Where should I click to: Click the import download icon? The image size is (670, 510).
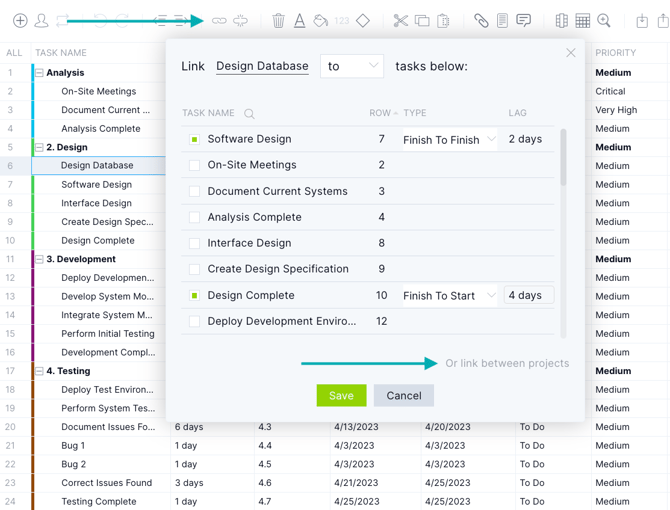pyautogui.click(x=642, y=21)
